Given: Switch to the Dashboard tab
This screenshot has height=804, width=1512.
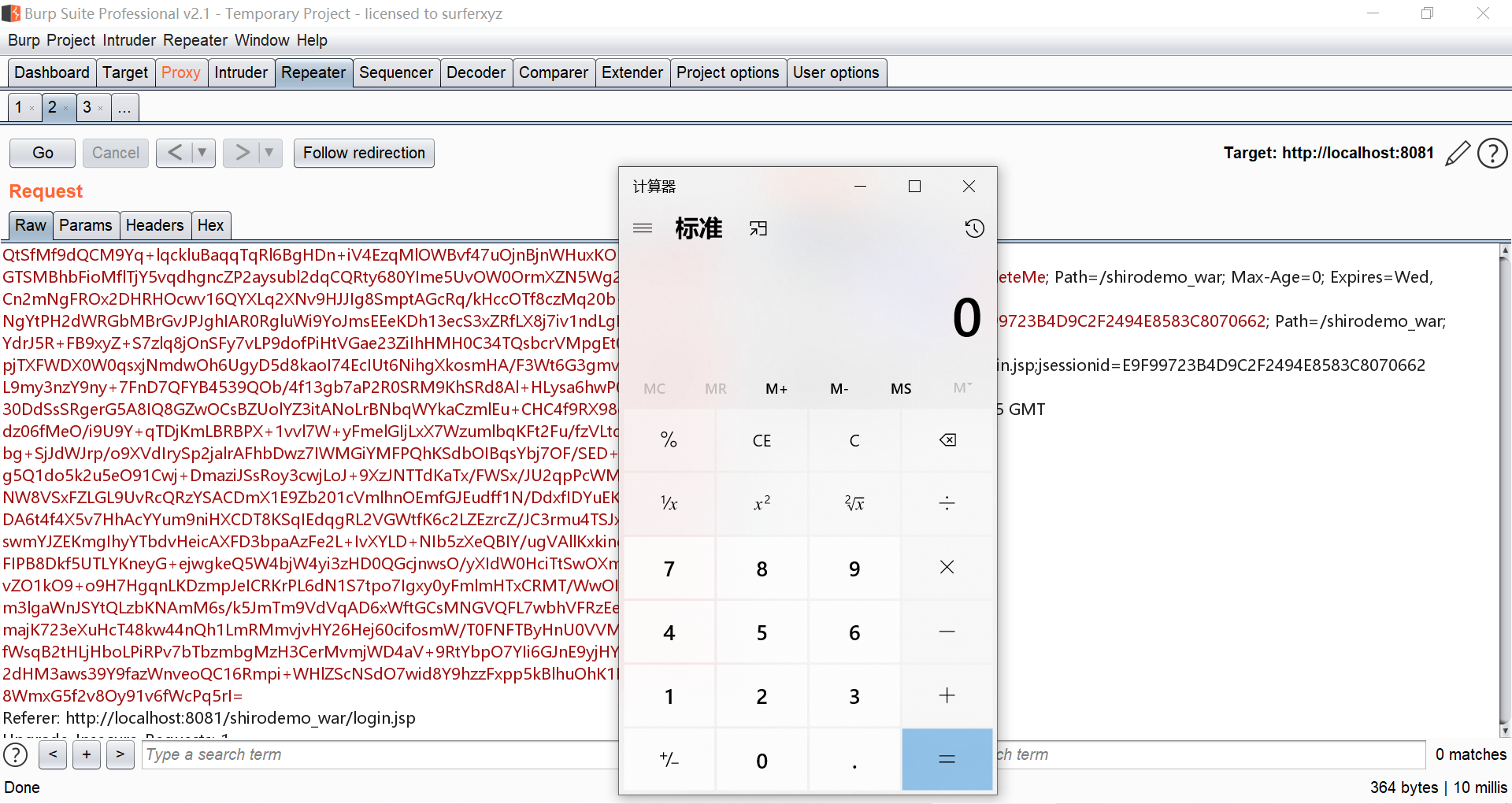Looking at the screenshot, I should coord(52,72).
